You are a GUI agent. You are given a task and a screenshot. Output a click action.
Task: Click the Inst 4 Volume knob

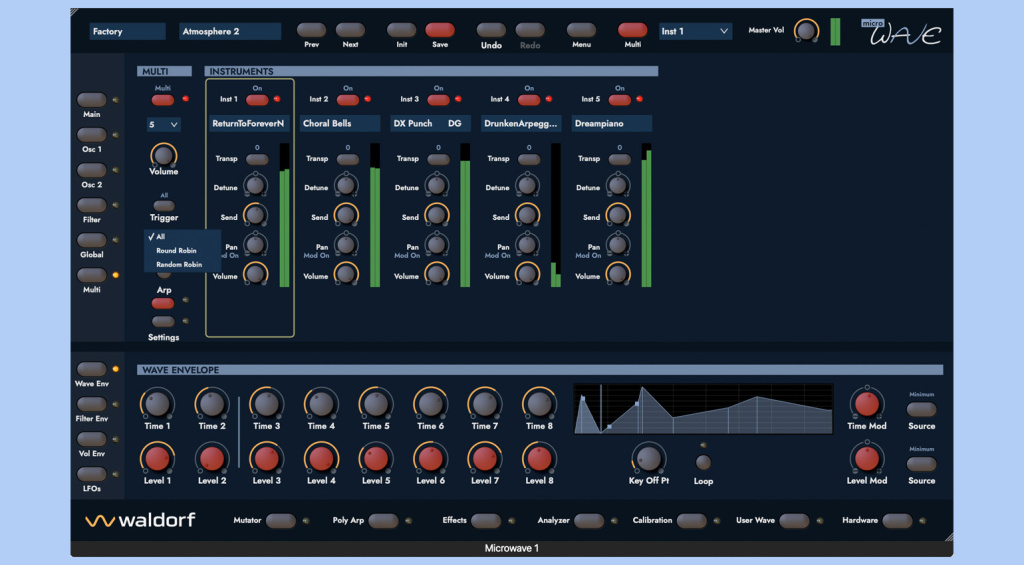pyautogui.click(x=527, y=274)
